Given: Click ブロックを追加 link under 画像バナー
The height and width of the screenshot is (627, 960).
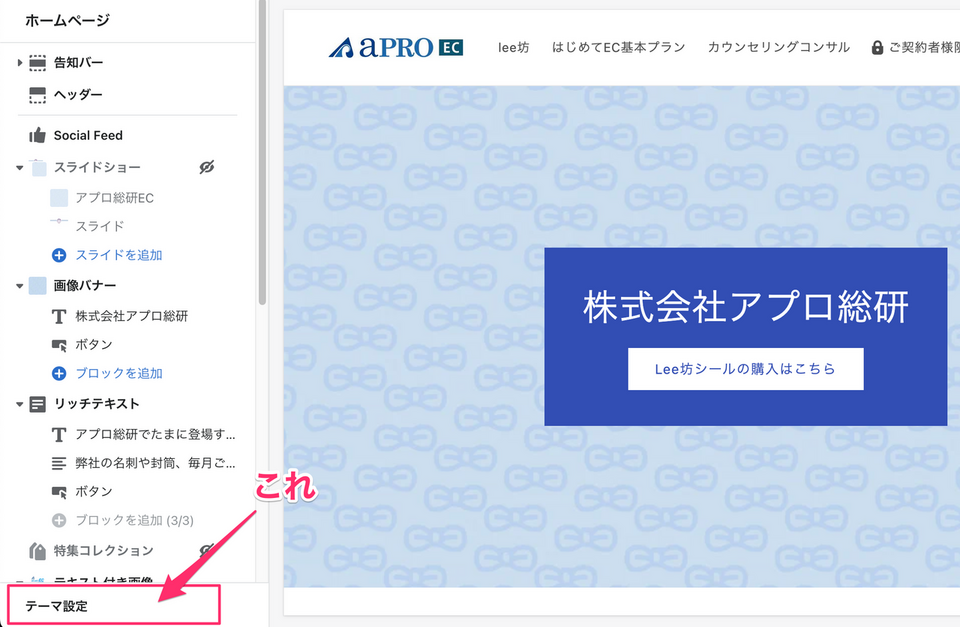Looking at the screenshot, I should 119,374.
